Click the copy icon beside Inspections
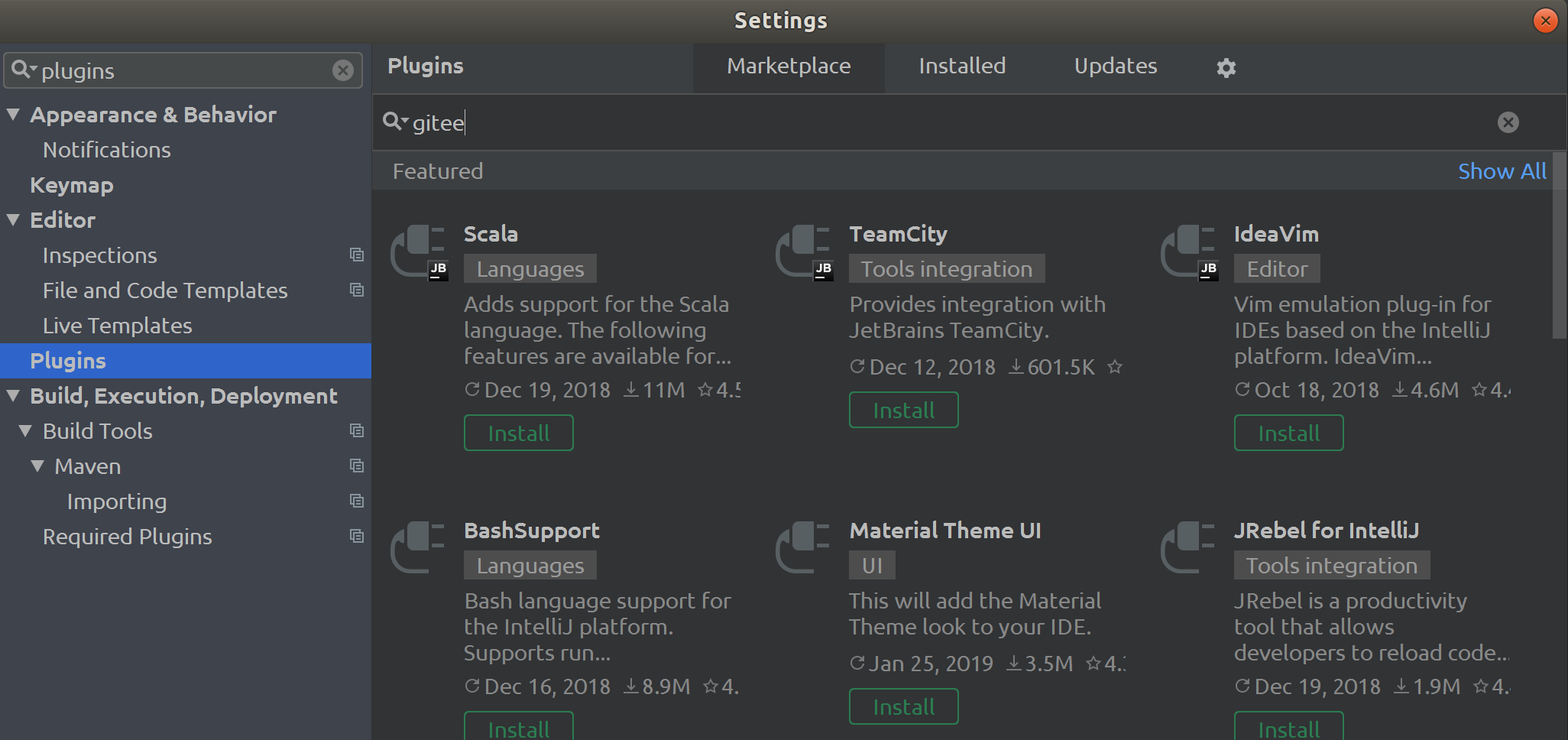1568x740 pixels. pyautogui.click(x=356, y=255)
